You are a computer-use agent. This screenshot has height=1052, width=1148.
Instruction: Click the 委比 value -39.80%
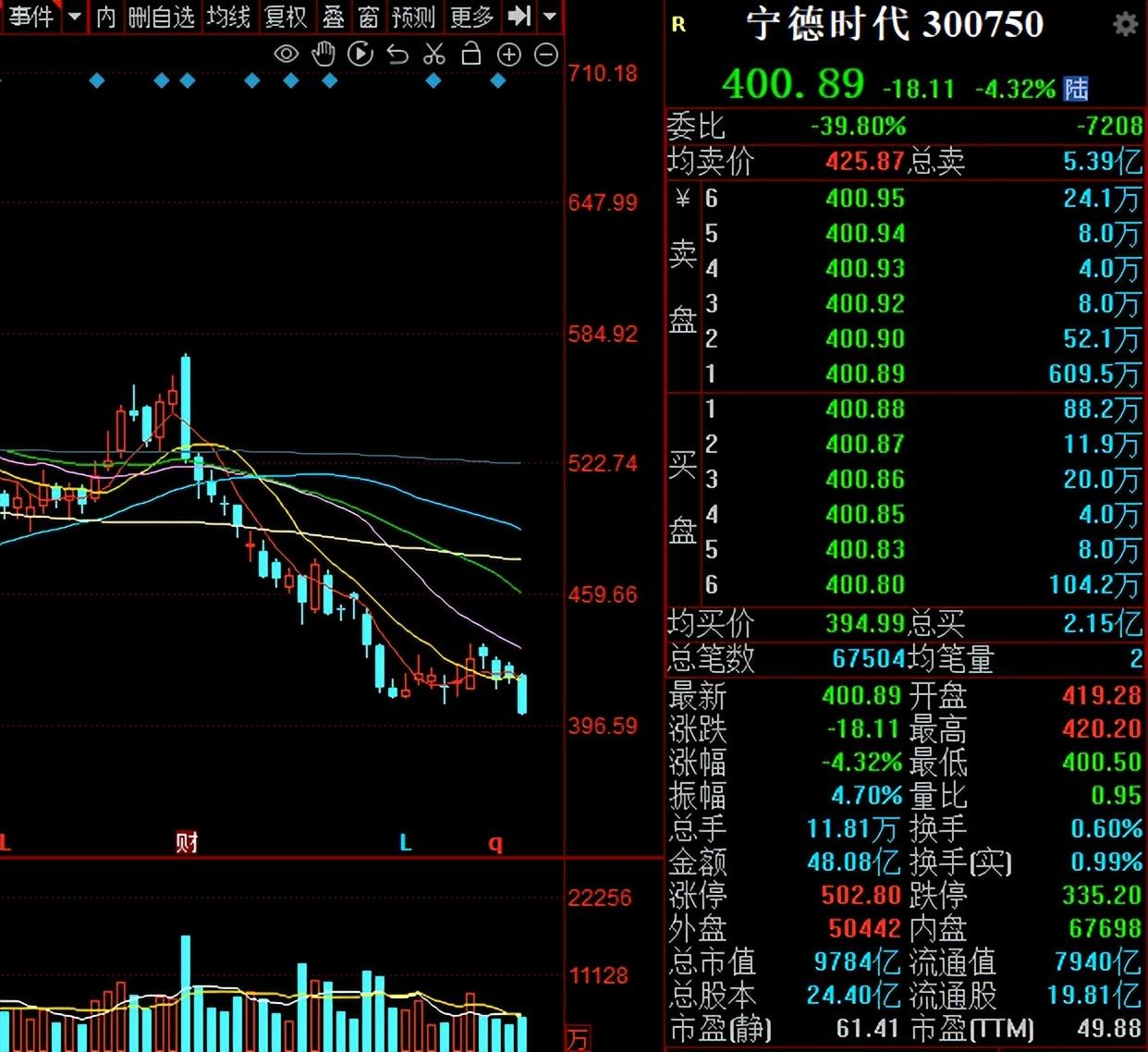859,126
